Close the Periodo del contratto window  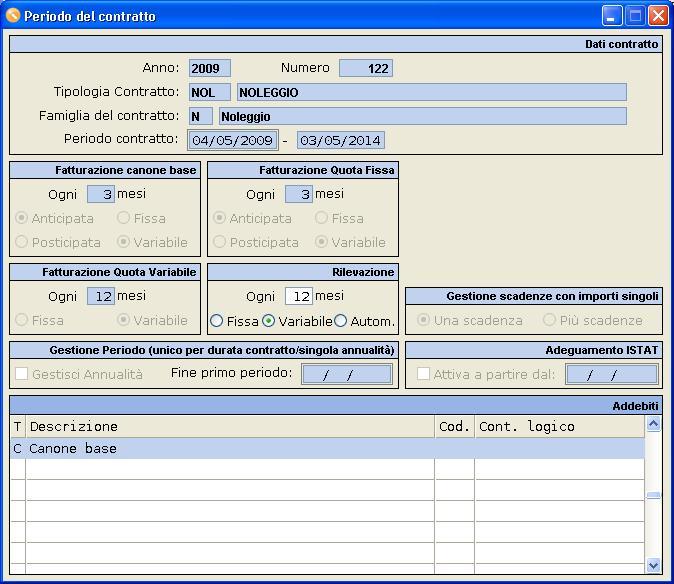click(658, 16)
